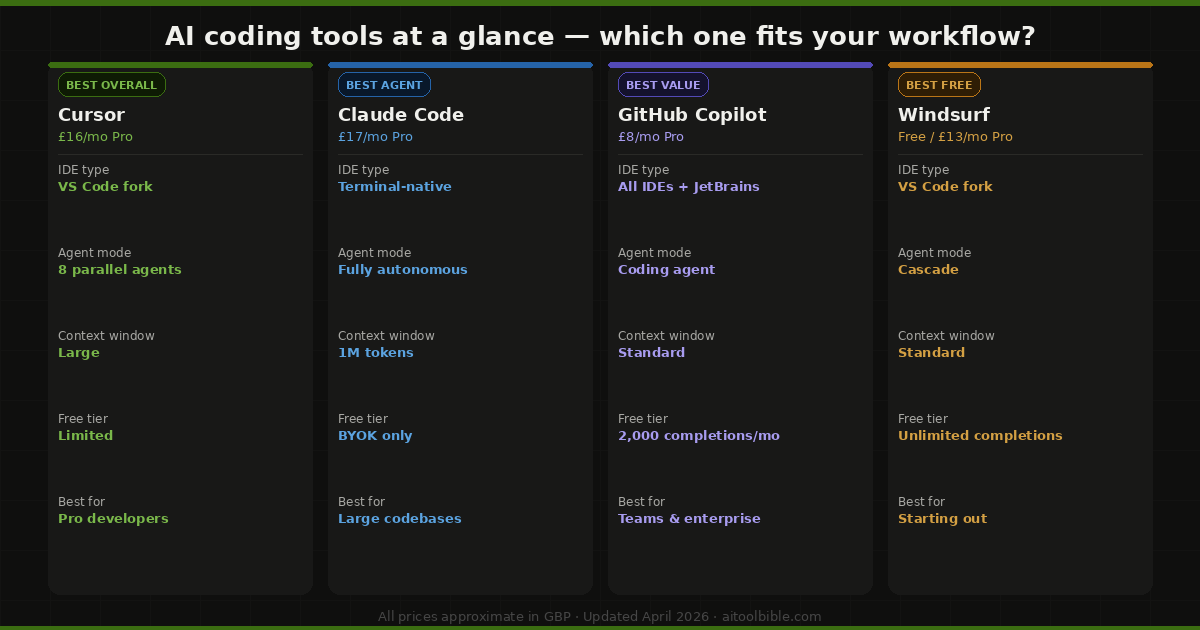
Task: Click Limited free tier value
Action: click(x=86, y=436)
